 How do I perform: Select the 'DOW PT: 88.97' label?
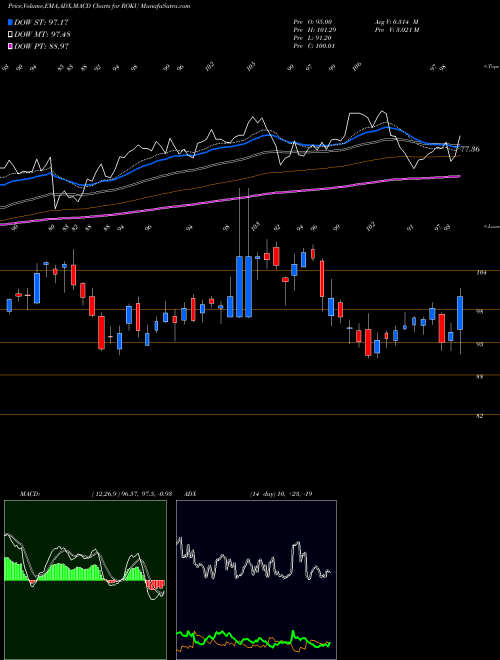point(41,46)
